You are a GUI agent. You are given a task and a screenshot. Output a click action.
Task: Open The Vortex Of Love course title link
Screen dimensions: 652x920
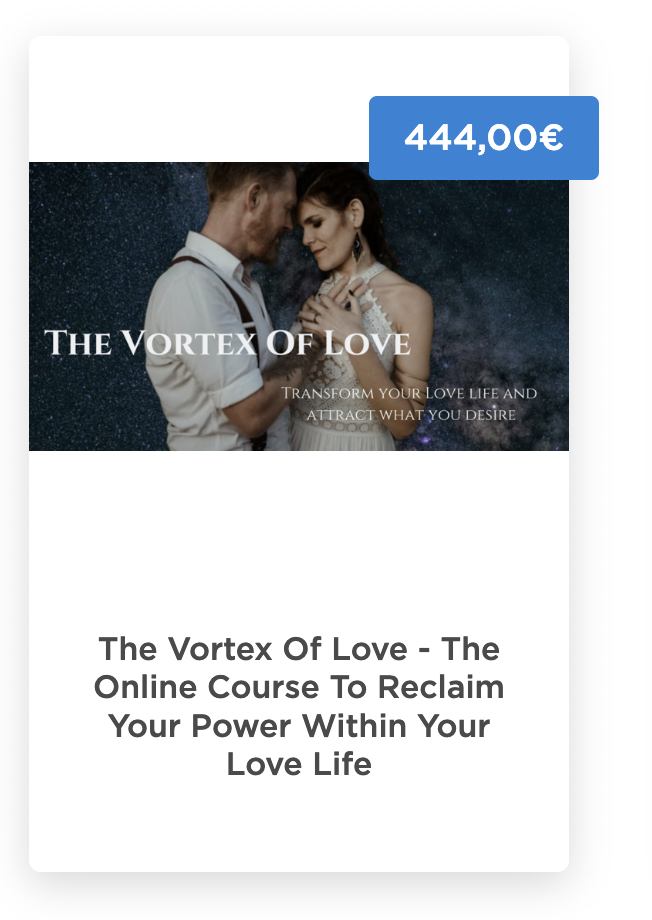coord(299,706)
